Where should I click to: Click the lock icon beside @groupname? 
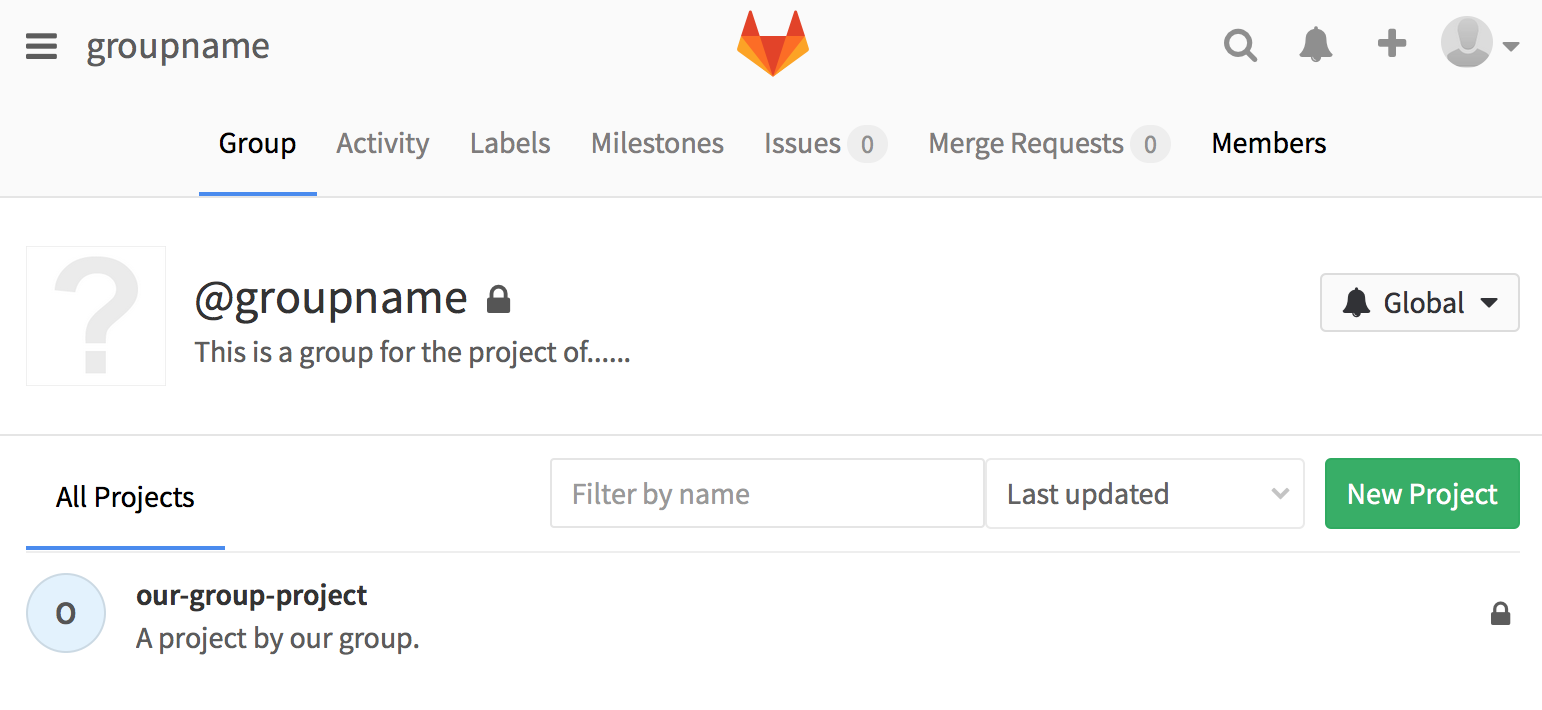[x=498, y=299]
